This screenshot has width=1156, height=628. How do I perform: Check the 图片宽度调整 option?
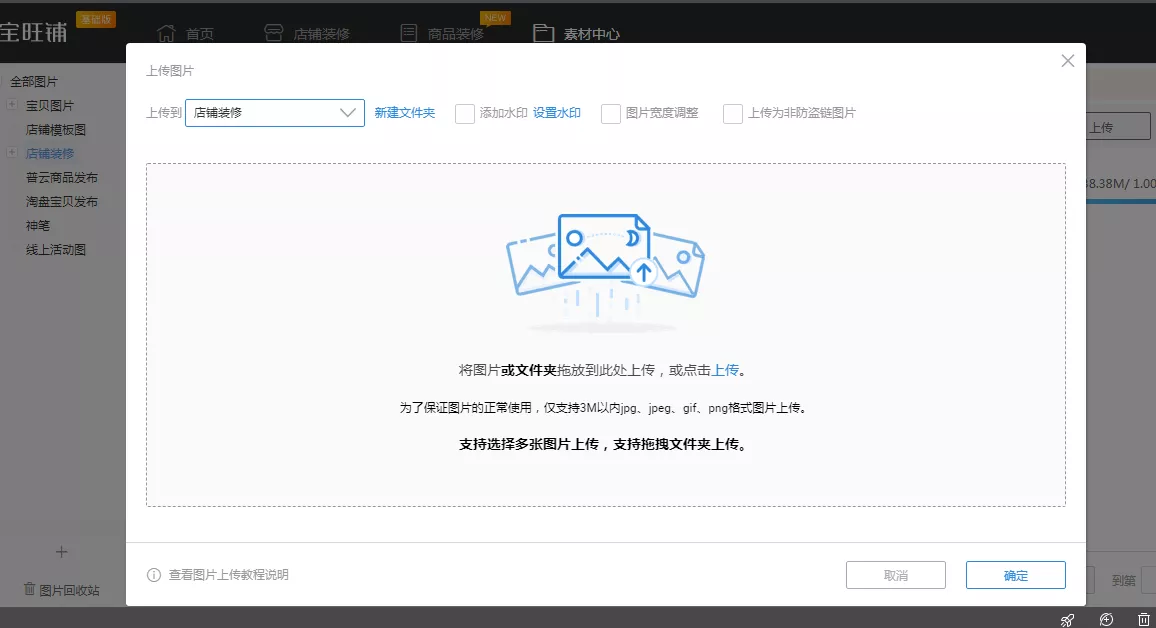pos(610,113)
